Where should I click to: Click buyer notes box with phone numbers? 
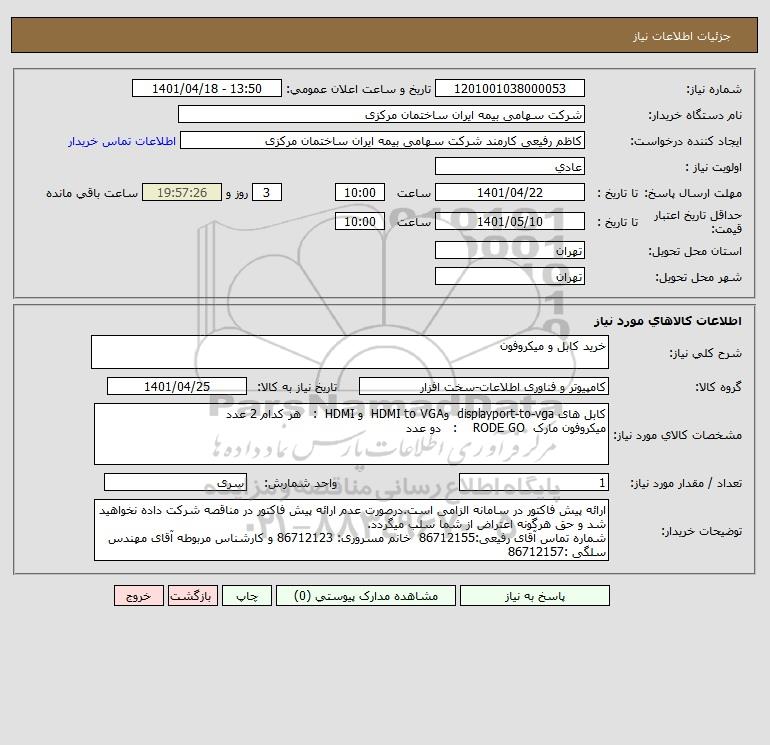pyautogui.click(x=351, y=530)
